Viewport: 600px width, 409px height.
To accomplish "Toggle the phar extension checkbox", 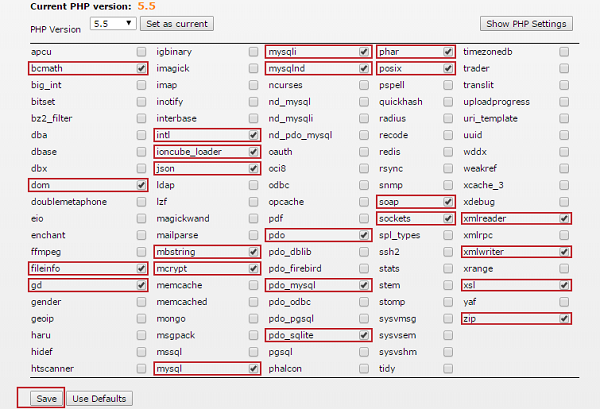I will [447, 51].
